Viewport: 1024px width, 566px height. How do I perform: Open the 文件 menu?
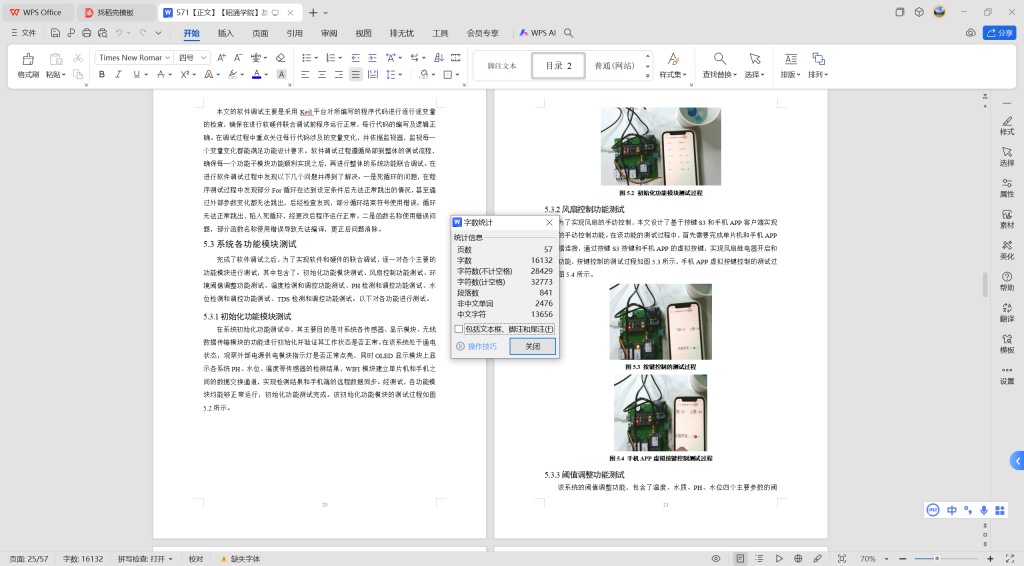coord(24,33)
